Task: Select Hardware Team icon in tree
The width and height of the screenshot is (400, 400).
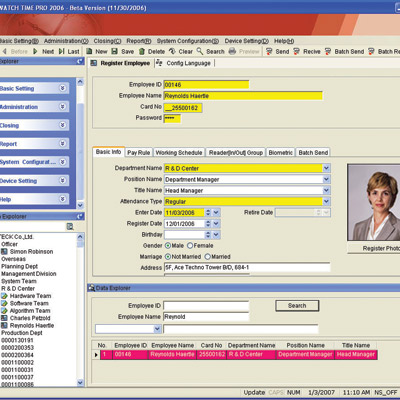Action: pyautogui.click(x=4, y=296)
